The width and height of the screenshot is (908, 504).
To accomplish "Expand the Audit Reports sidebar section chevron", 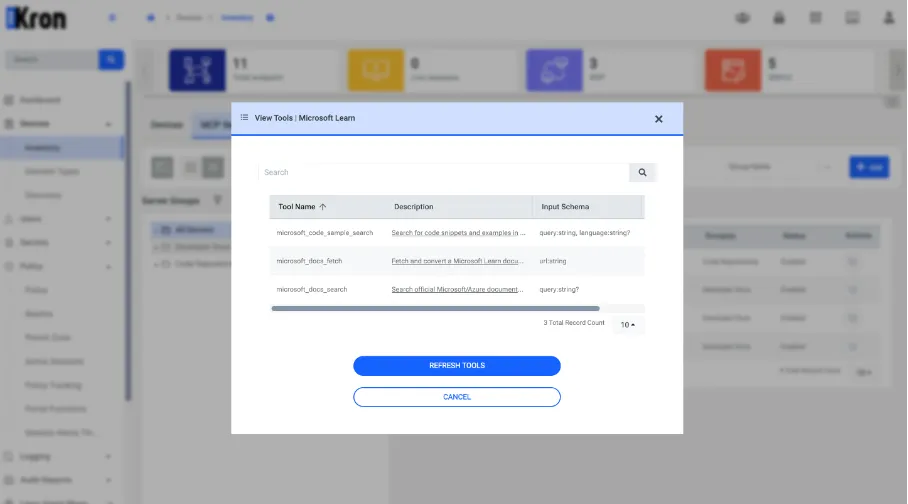I will (x=108, y=480).
